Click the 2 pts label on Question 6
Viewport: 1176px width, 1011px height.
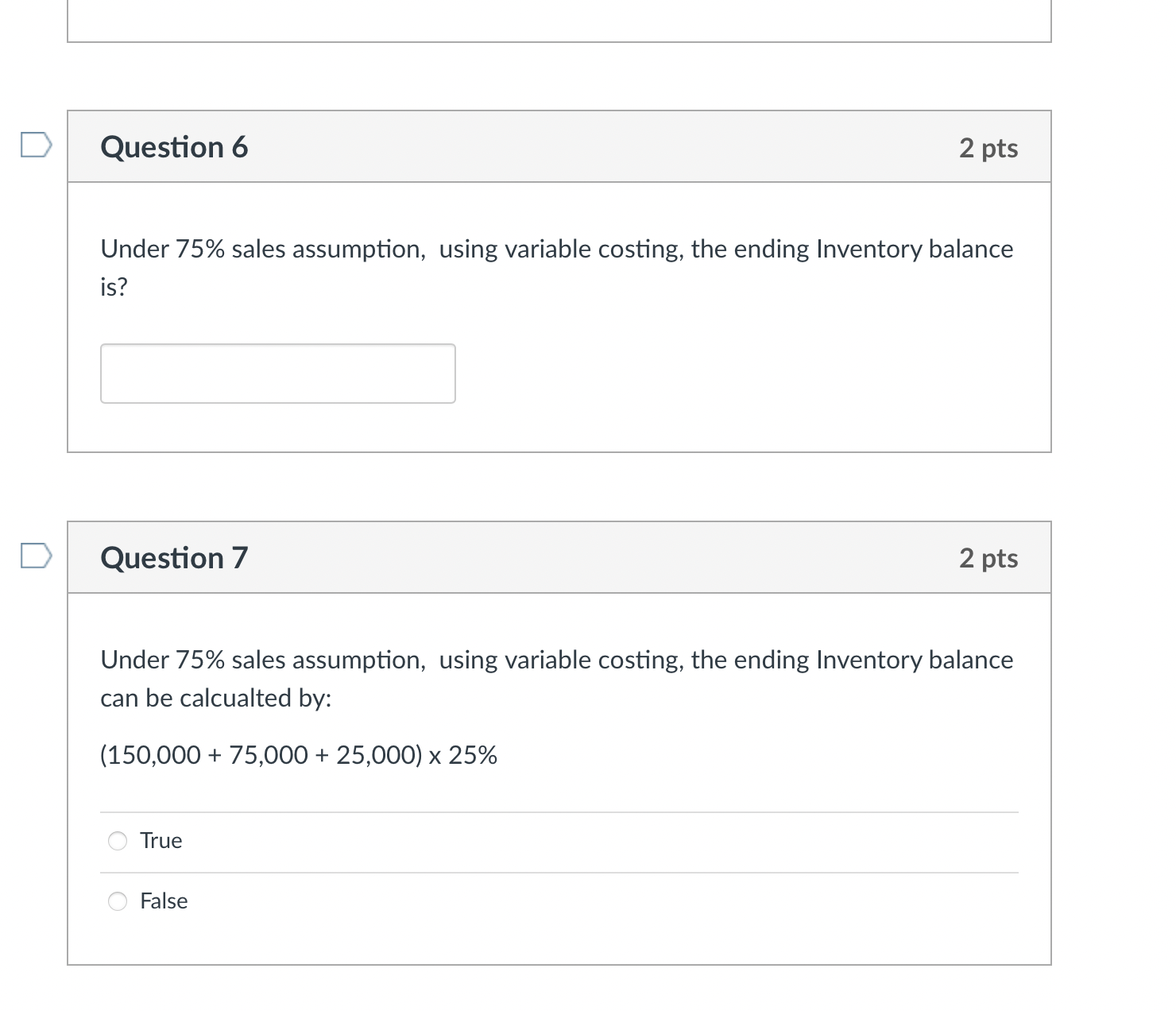[988, 148]
